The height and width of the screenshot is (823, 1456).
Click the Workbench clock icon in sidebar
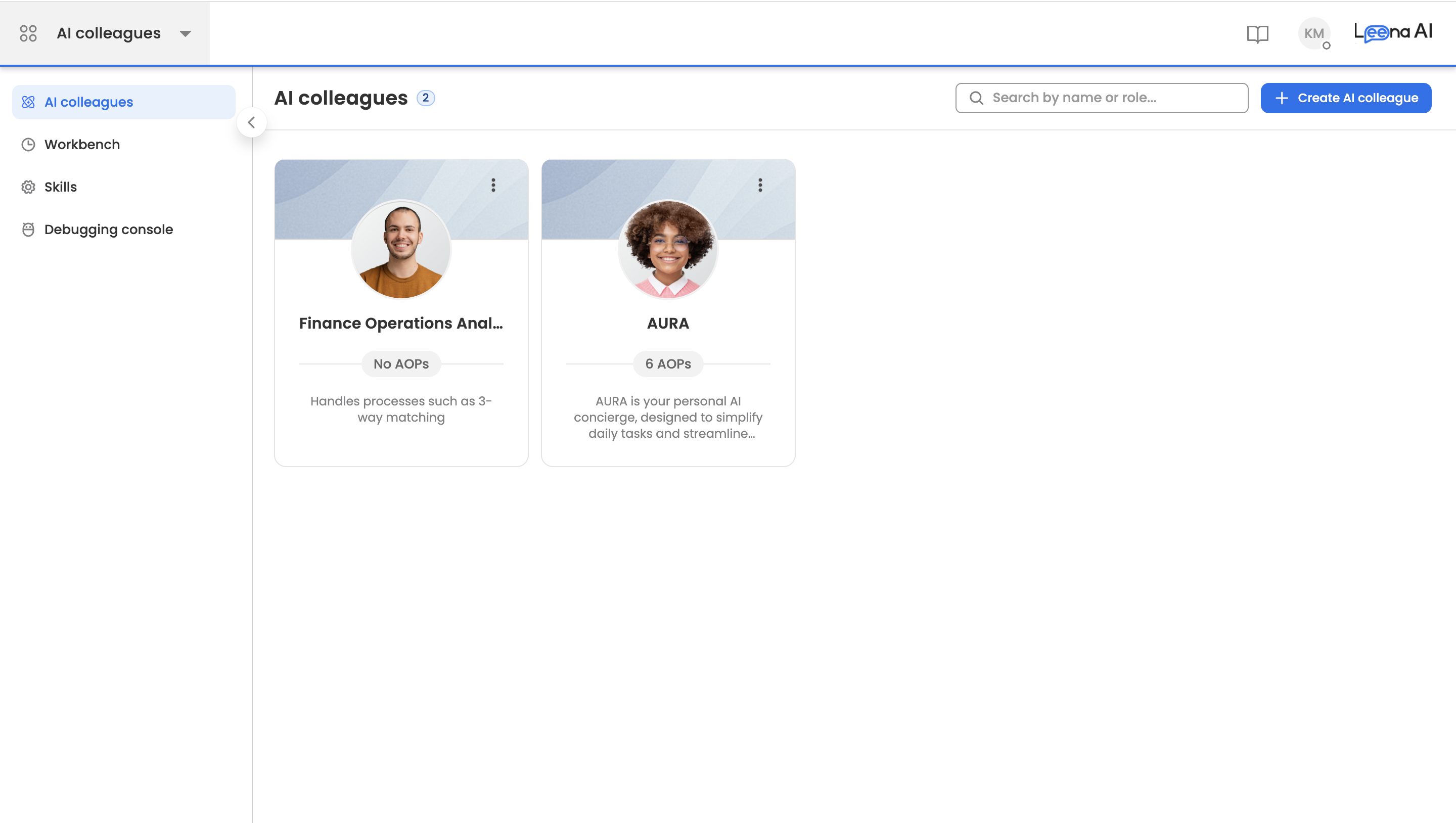[x=28, y=145]
